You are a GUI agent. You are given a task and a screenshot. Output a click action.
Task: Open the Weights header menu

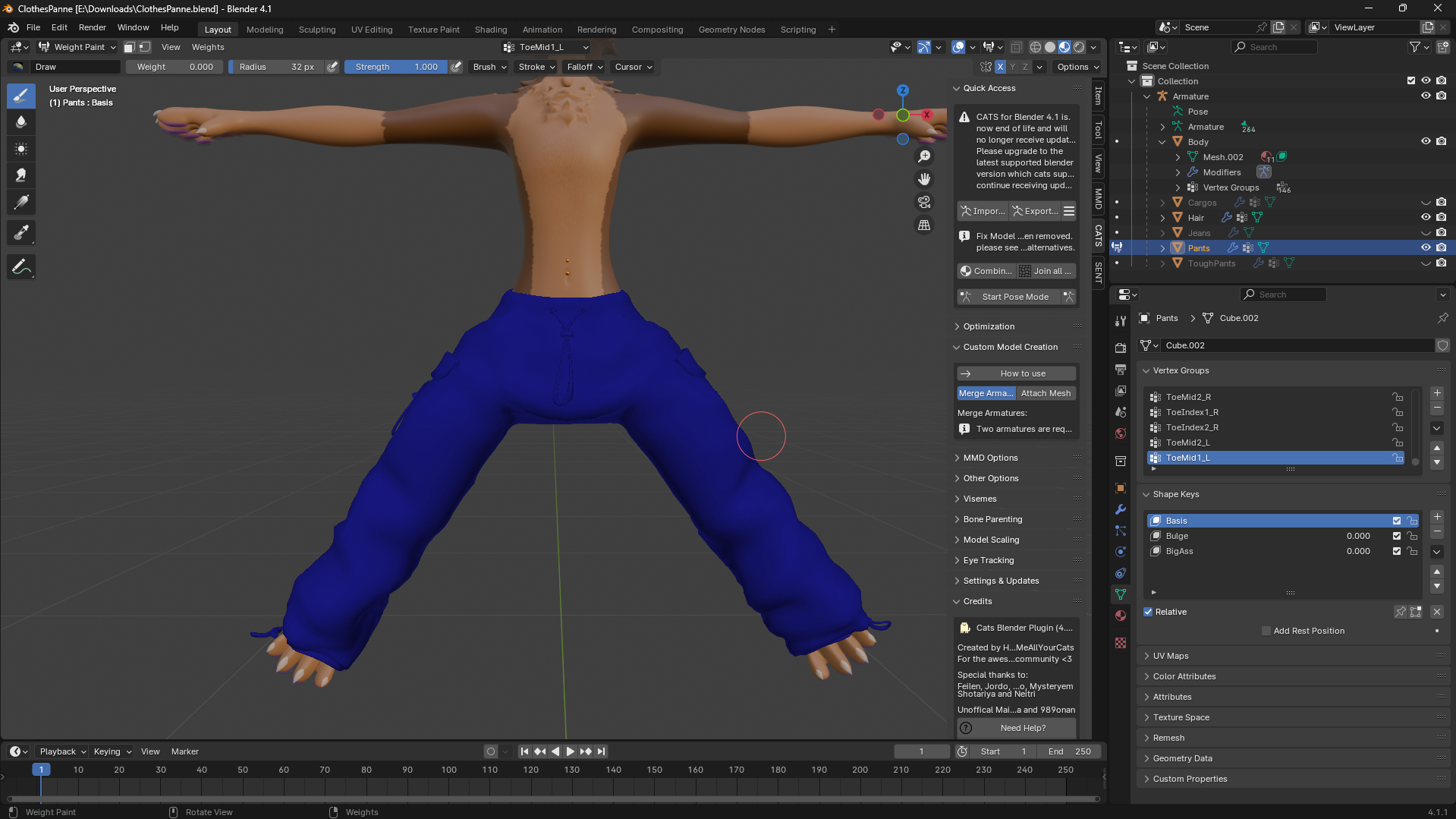pyautogui.click(x=208, y=47)
